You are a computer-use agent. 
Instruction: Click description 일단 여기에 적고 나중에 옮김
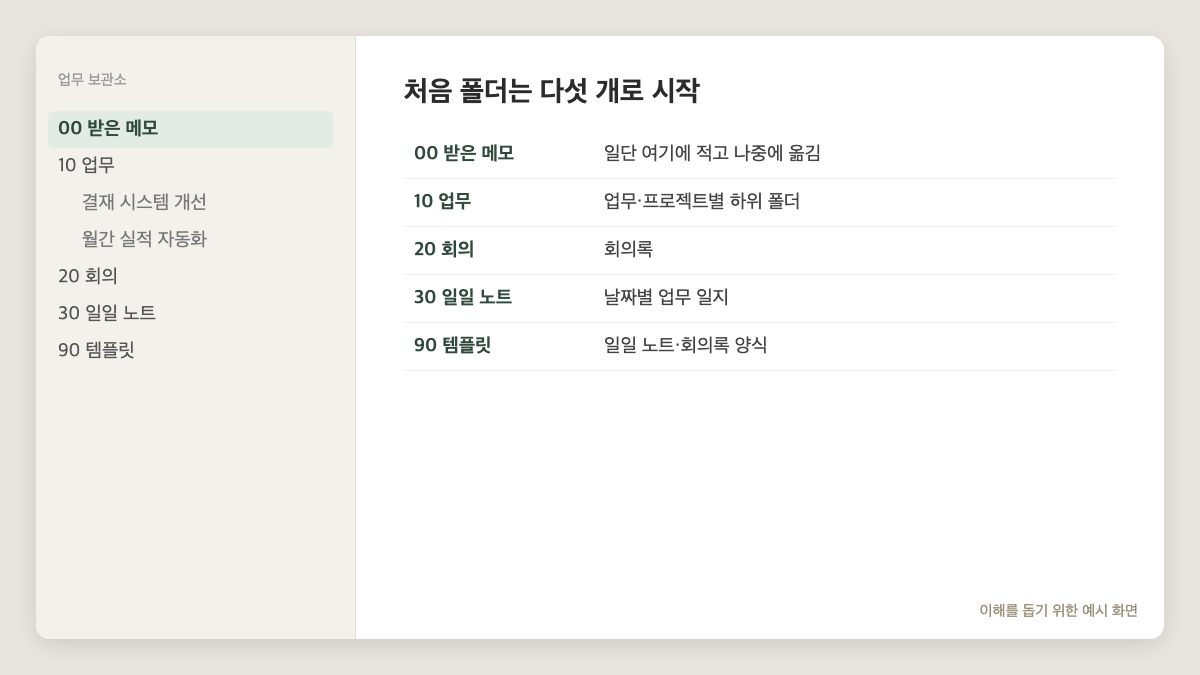pos(712,154)
